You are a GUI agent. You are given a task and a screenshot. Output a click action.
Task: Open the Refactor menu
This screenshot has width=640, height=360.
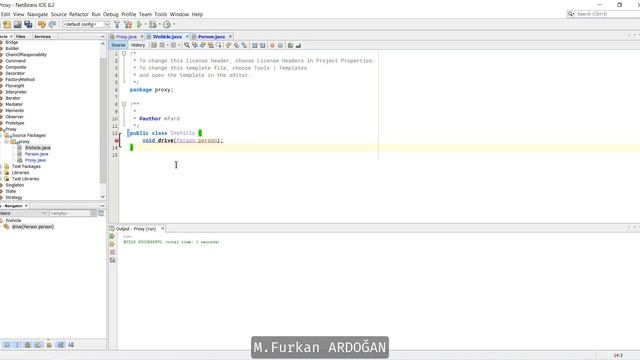pyautogui.click(x=79, y=14)
